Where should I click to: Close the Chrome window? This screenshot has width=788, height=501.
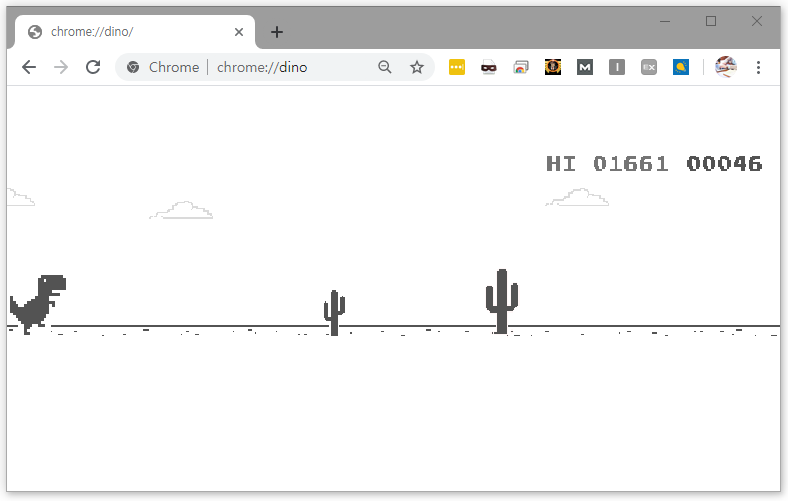757,21
